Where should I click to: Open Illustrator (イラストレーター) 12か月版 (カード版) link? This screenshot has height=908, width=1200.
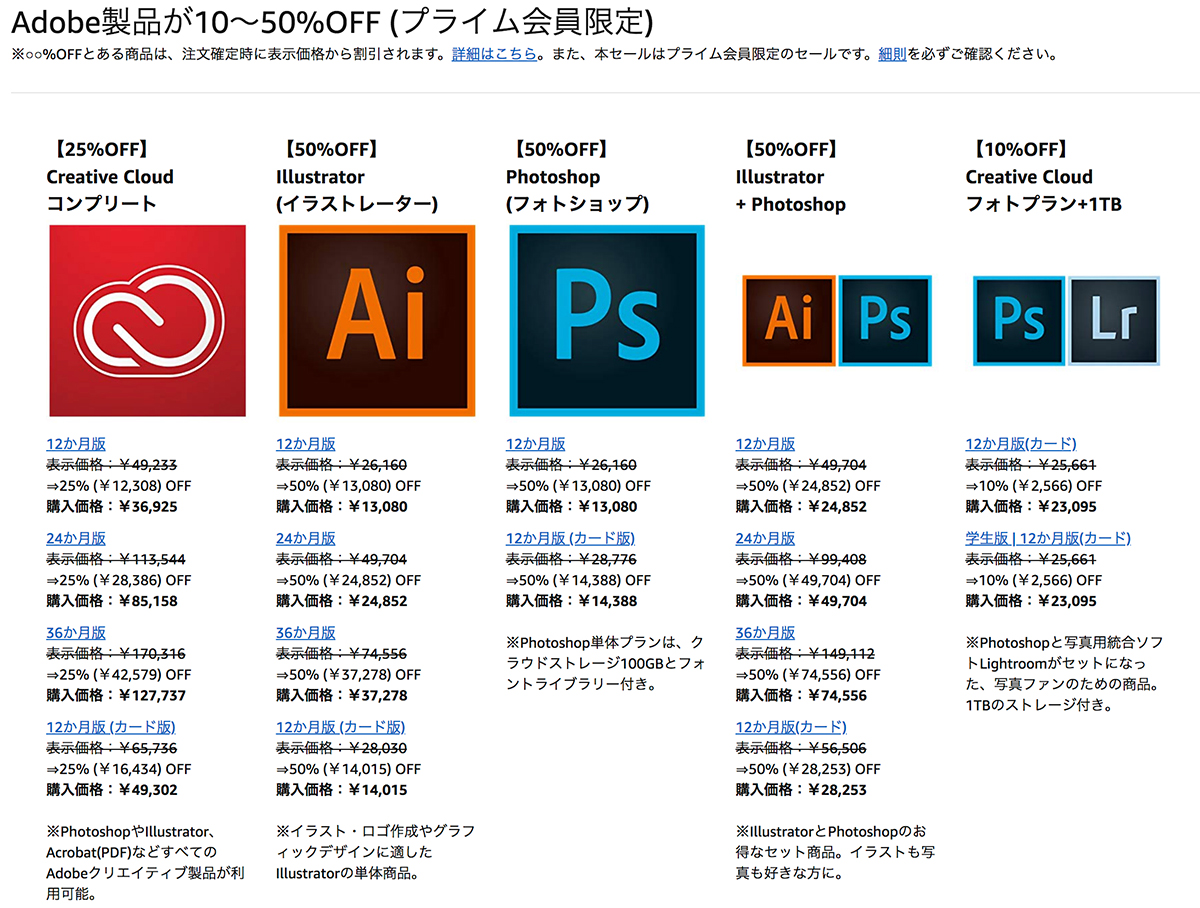click(x=341, y=727)
